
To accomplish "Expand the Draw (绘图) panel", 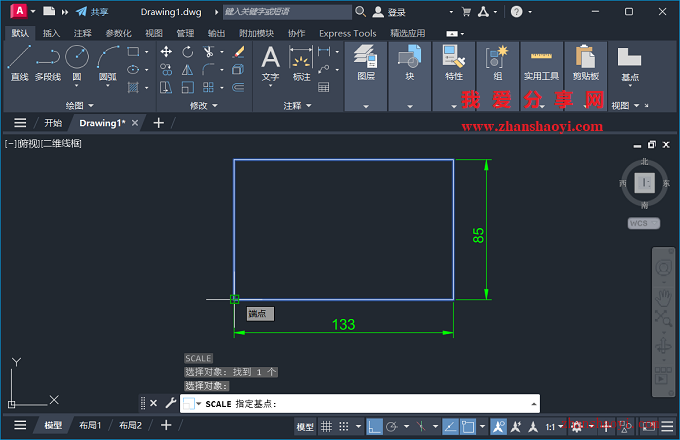I will pos(79,105).
